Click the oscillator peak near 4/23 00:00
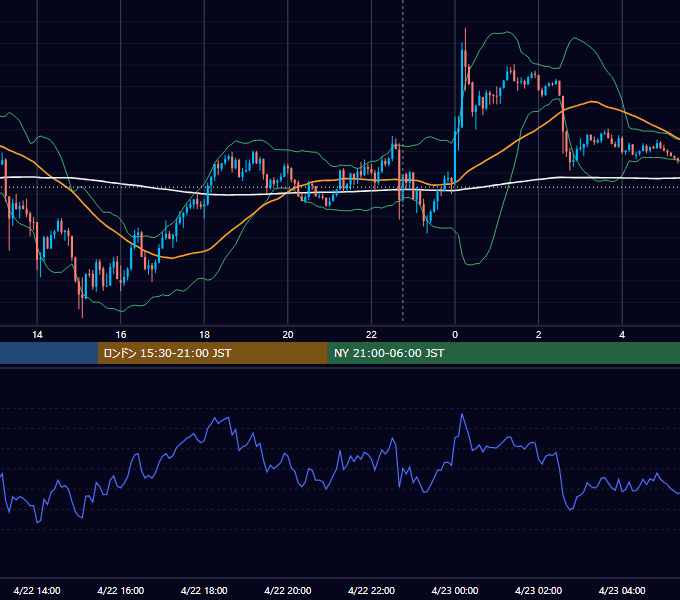The image size is (680, 600). 462,414
